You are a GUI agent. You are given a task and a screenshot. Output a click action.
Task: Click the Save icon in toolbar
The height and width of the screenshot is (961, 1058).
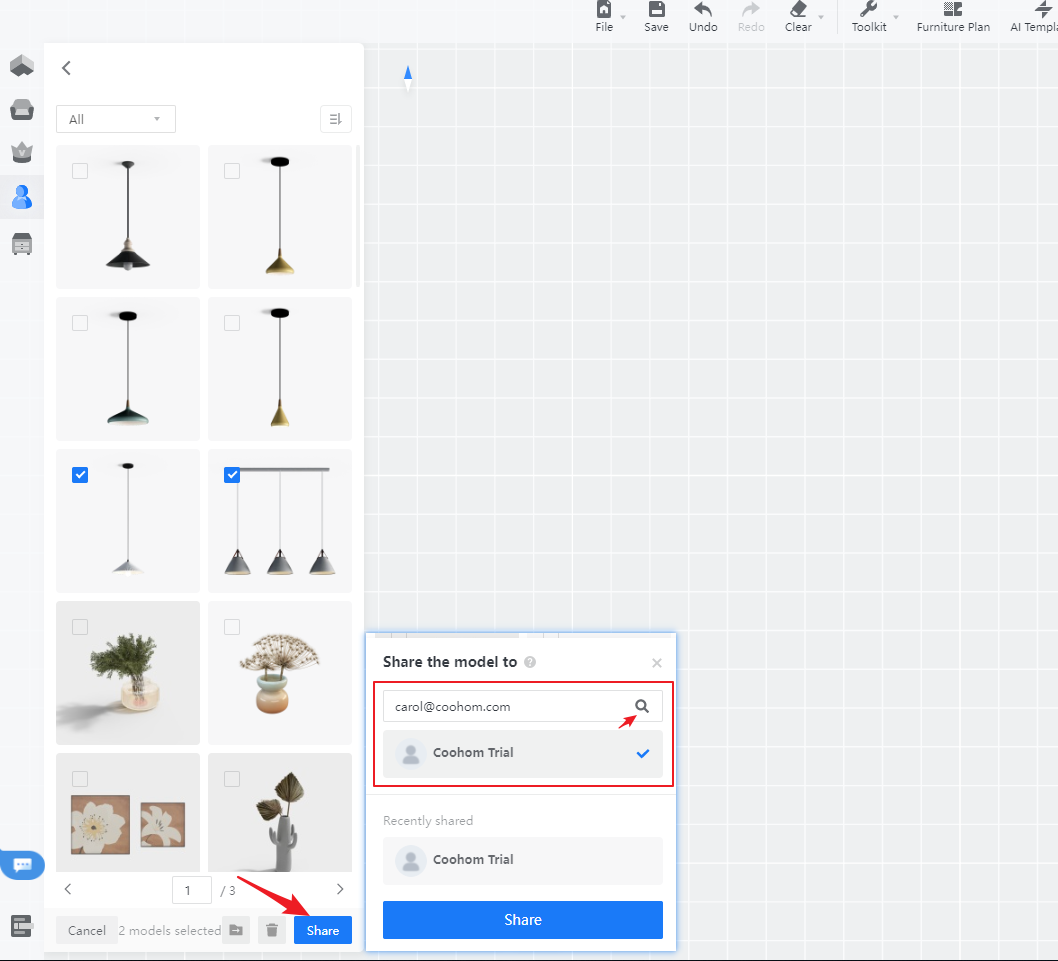(x=656, y=9)
